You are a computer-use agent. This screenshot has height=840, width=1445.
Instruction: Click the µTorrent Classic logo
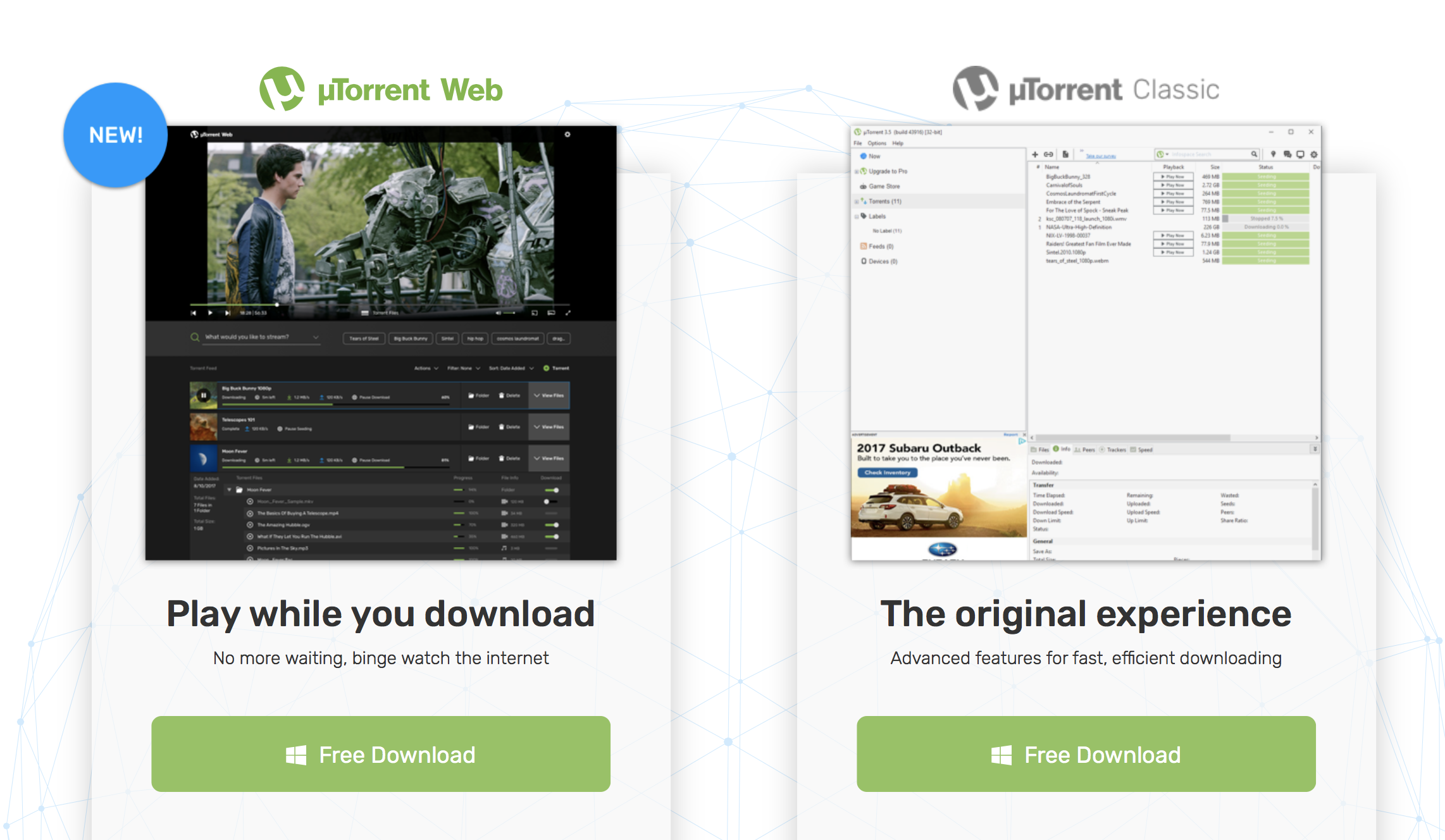pyautogui.click(x=1086, y=89)
